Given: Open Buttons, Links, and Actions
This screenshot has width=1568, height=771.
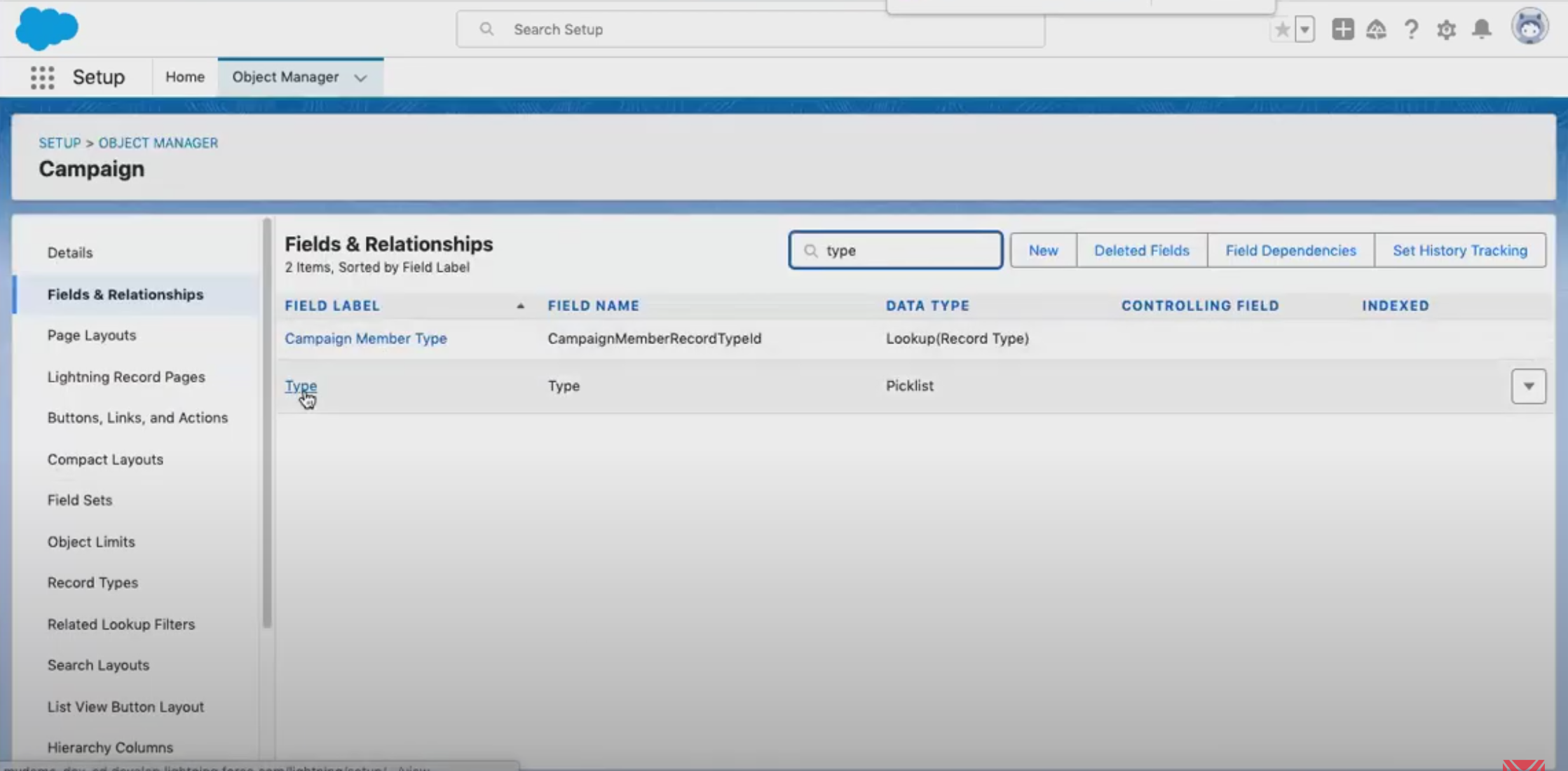Looking at the screenshot, I should point(137,418).
